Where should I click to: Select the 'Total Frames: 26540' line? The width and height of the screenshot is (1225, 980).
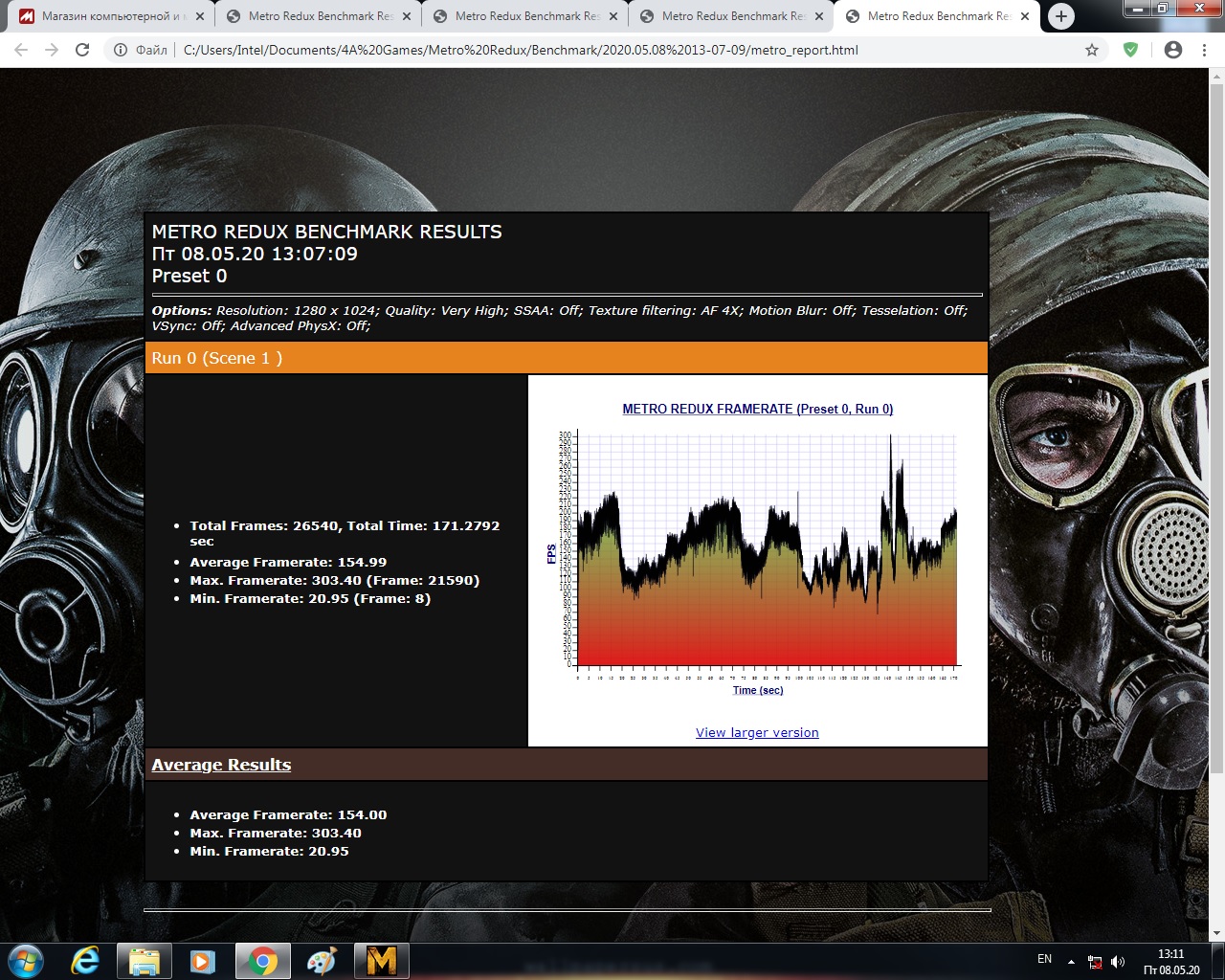[345, 533]
